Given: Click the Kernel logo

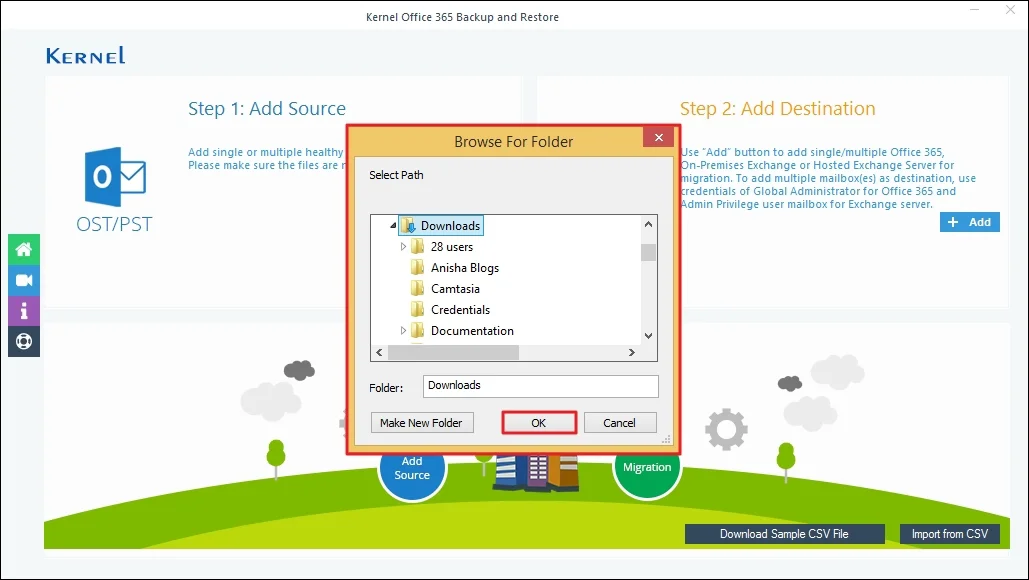Looking at the screenshot, I should point(85,56).
